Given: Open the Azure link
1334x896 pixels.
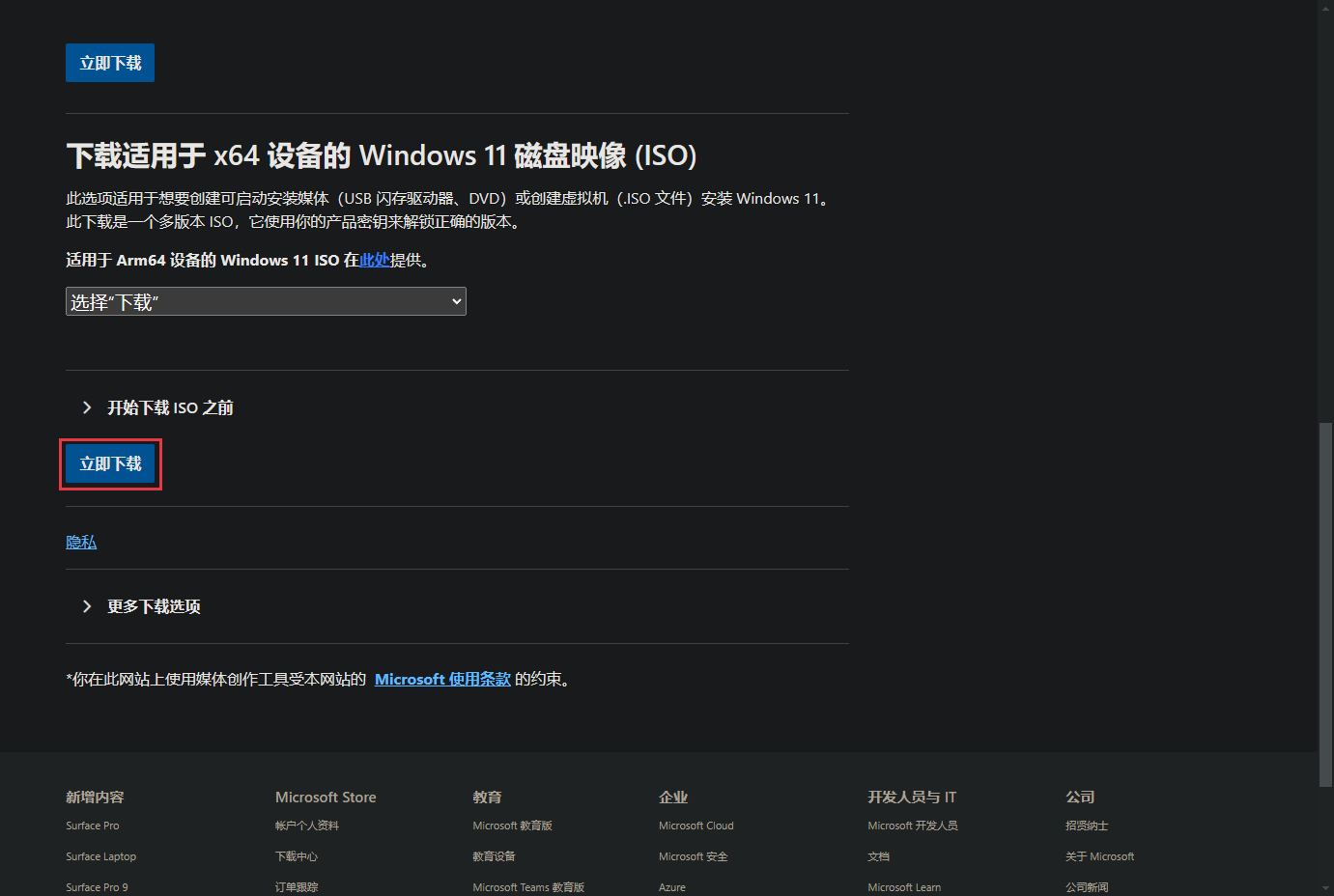Looking at the screenshot, I should tap(671, 886).
